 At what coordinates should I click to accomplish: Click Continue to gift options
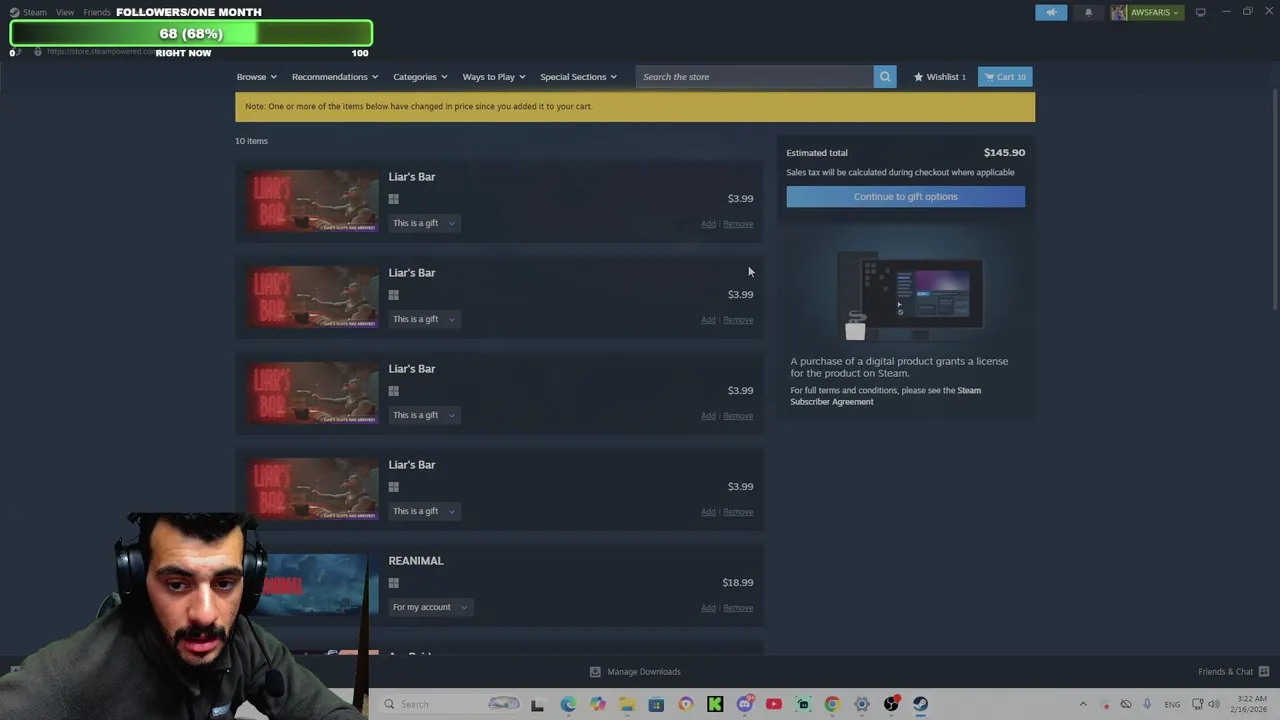(x=905, y=197)
